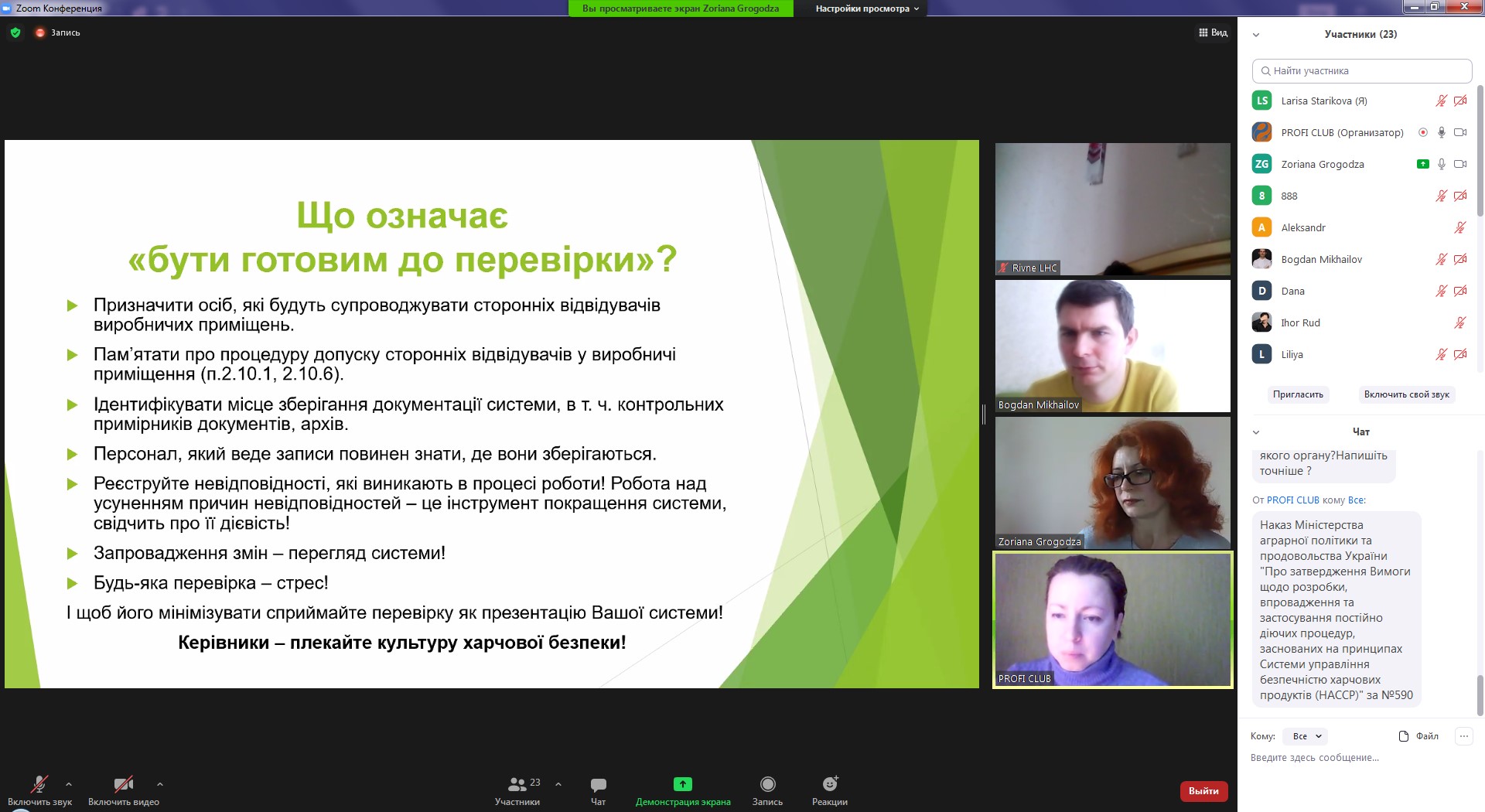This screenshot has height=812, width=1485.
Task: Click the red Выйти leave button
Action: point(1203,791)
